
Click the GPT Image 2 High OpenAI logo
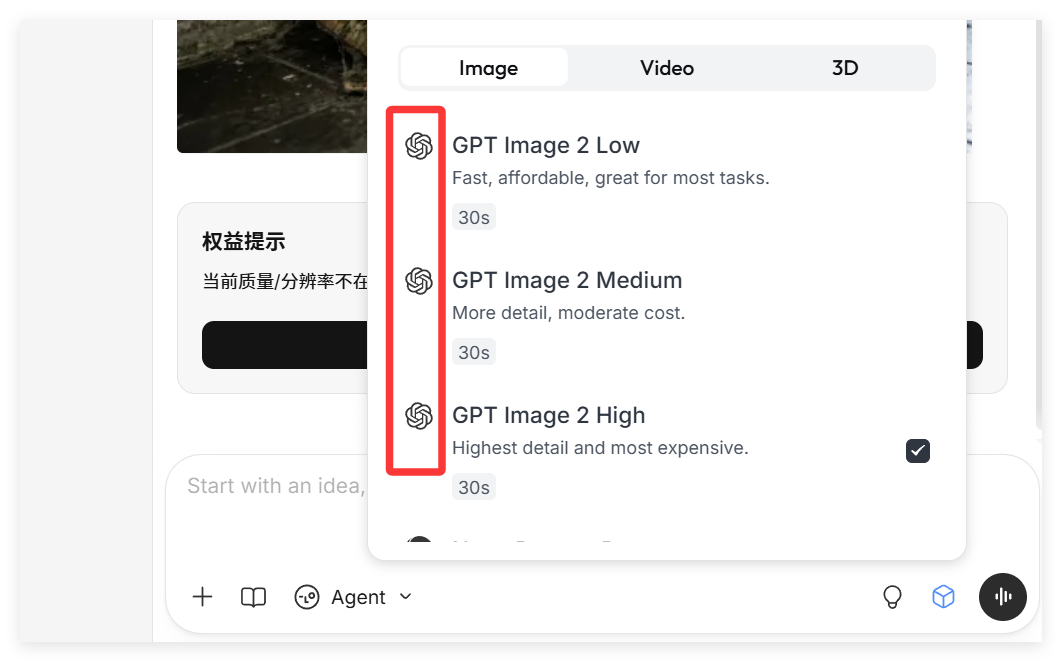click(x=417, y=416)
